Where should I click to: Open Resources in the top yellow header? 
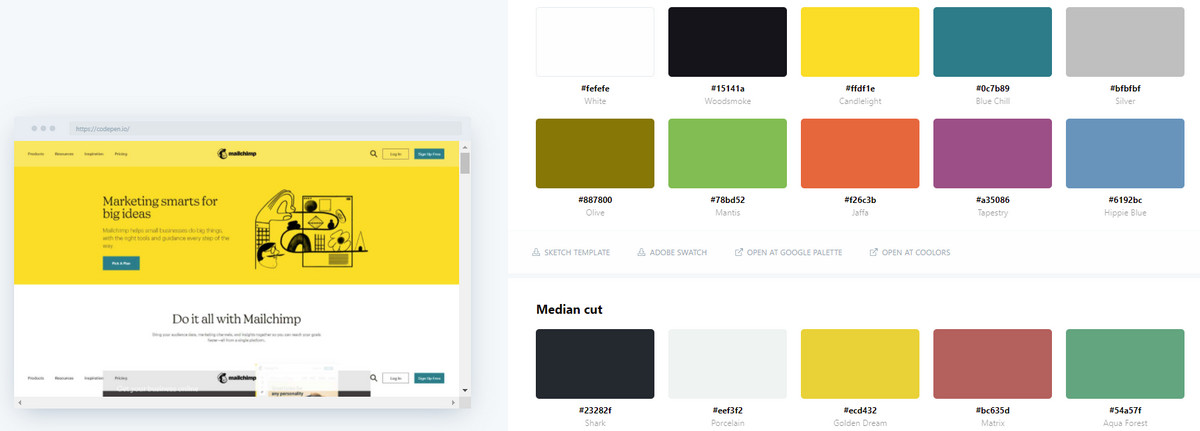coord(64,154)
